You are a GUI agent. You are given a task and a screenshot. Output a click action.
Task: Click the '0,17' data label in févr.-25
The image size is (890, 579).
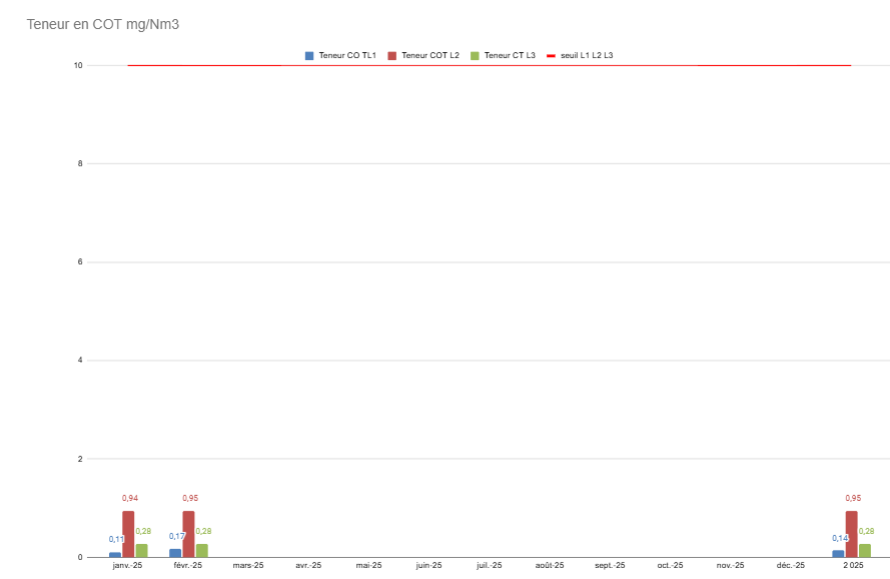pyautogui.click(x=177, y=536)
